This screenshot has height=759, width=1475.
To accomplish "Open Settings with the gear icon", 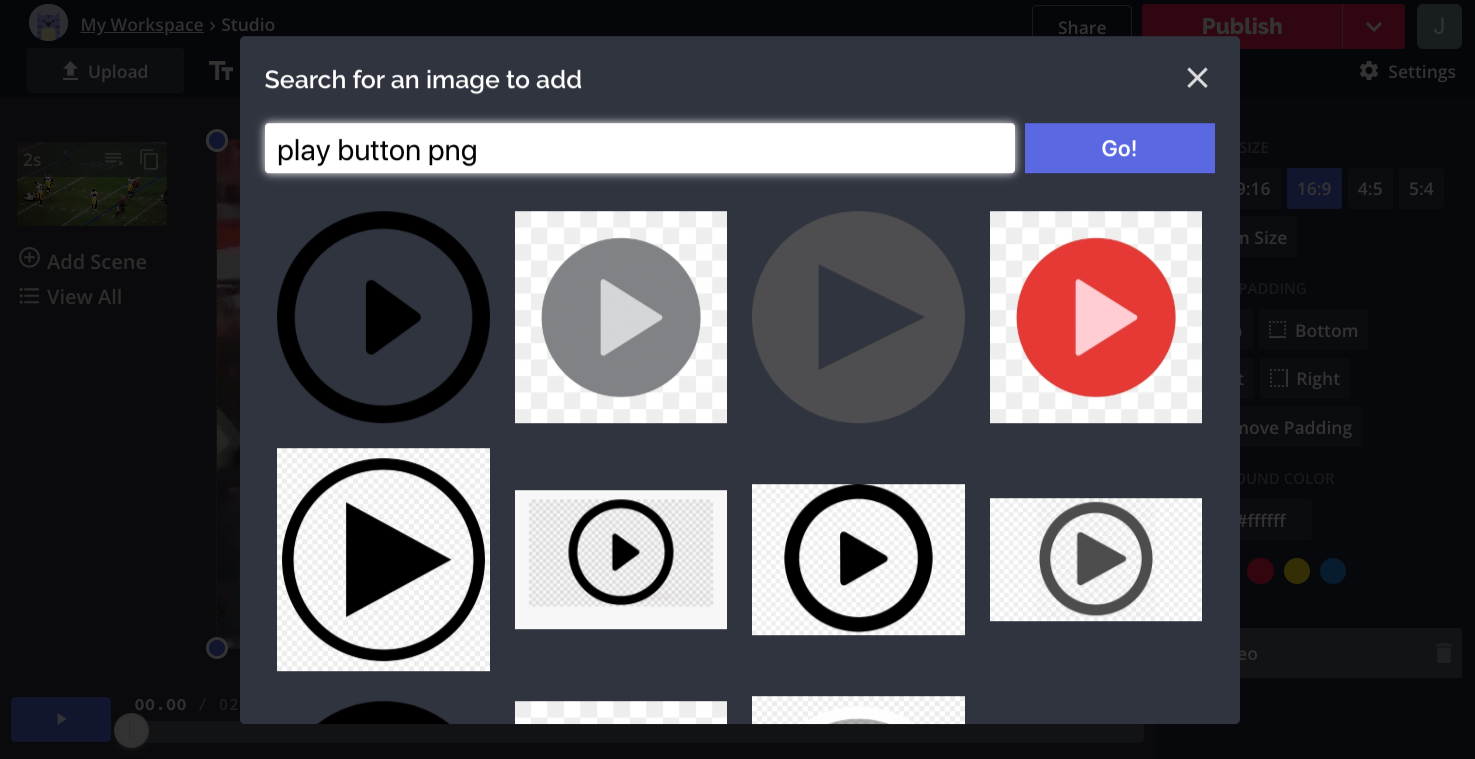I will tap(1407, 71).
